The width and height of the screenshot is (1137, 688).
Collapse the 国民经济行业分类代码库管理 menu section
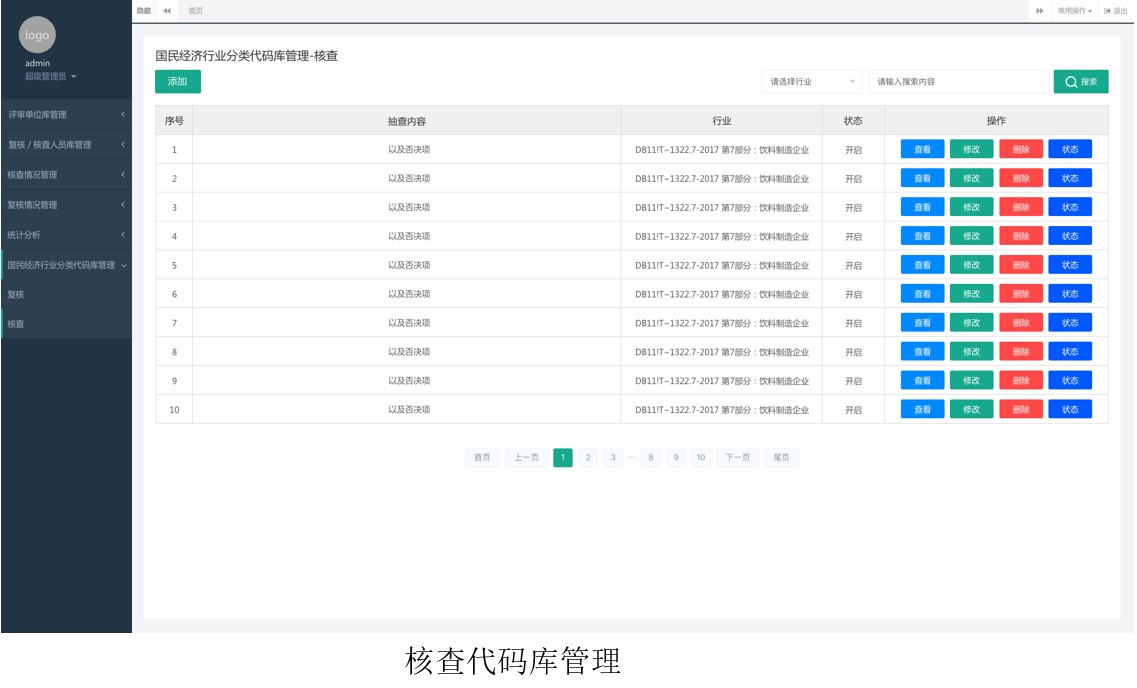pyautogui.click(x=65, y=265)
